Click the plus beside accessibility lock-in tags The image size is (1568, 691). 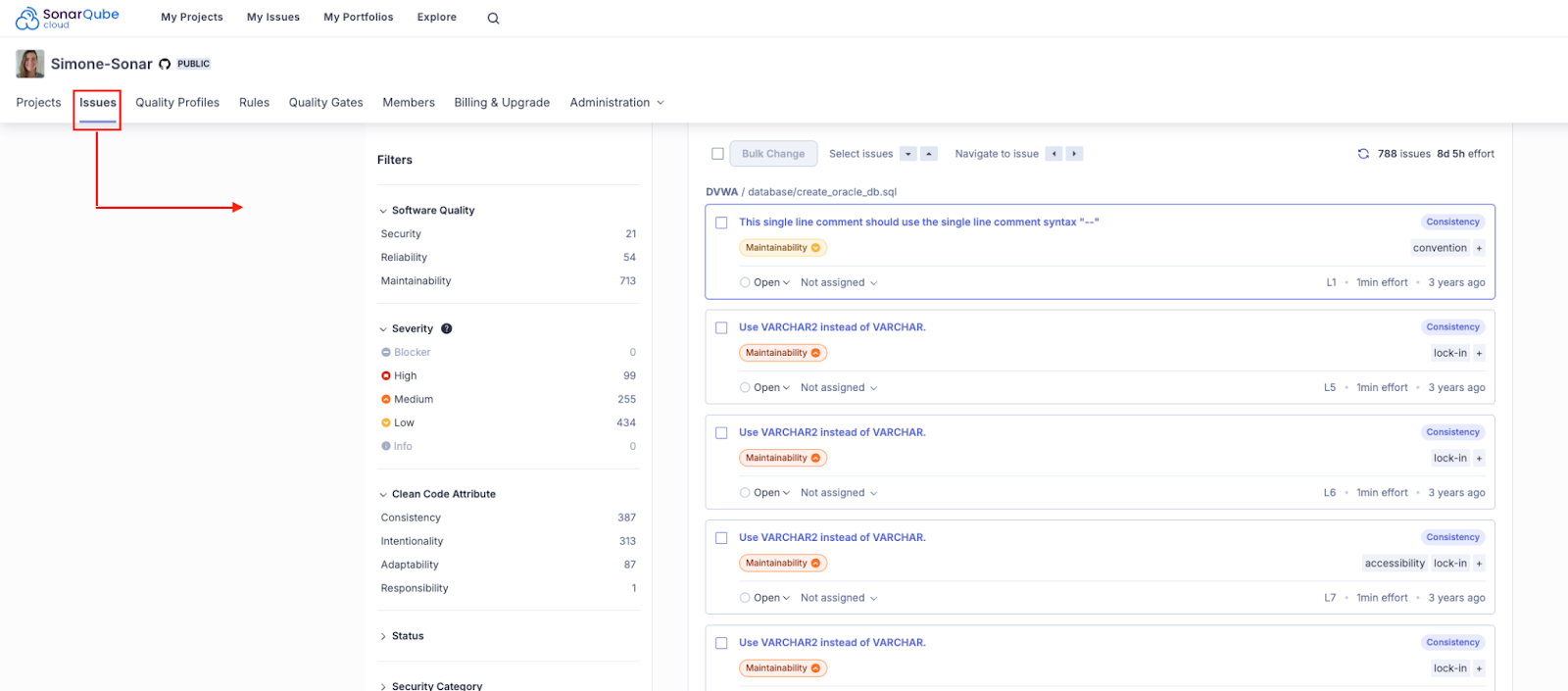point(1479,564)
